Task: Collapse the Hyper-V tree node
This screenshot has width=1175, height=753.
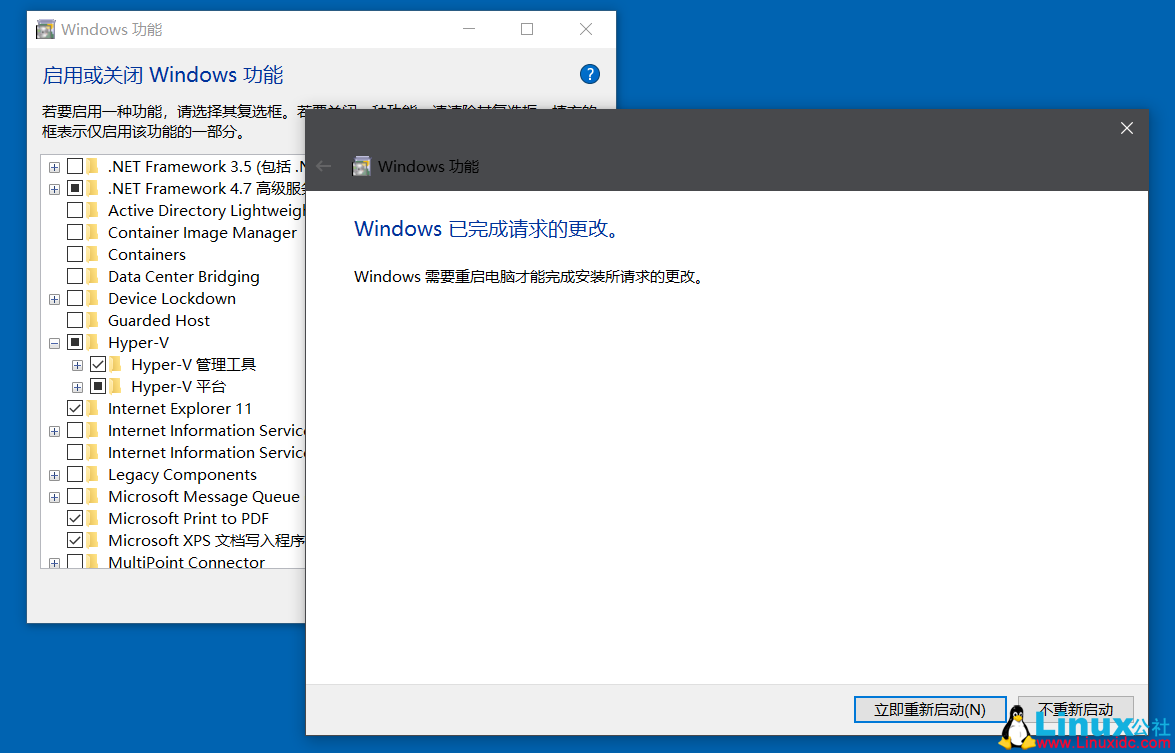Action: click(54, 343)
